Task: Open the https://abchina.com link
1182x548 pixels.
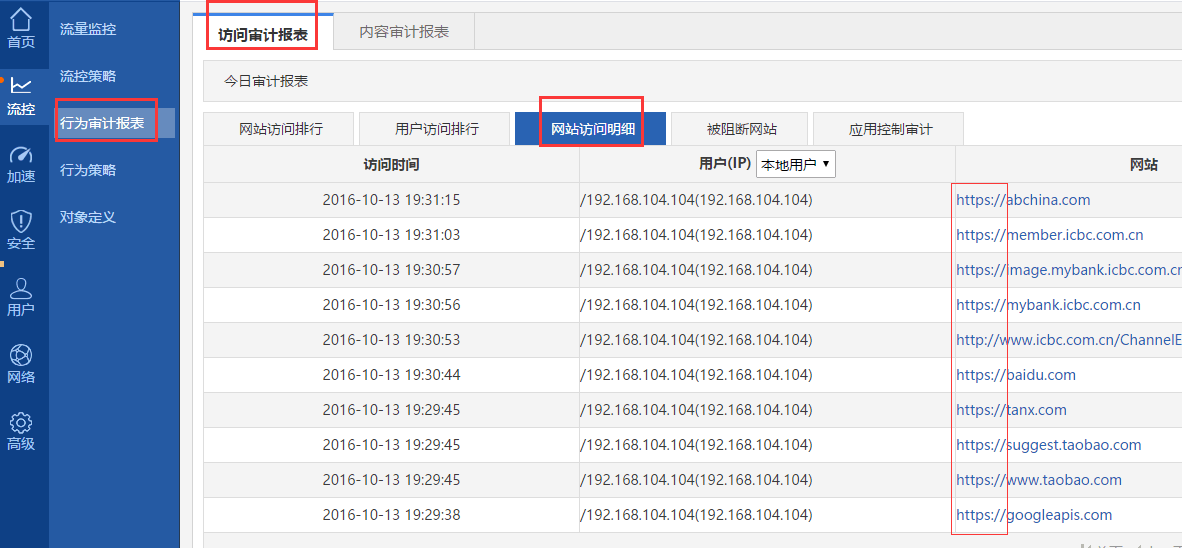Action: pyautogui.click(x=1023, y=200)
